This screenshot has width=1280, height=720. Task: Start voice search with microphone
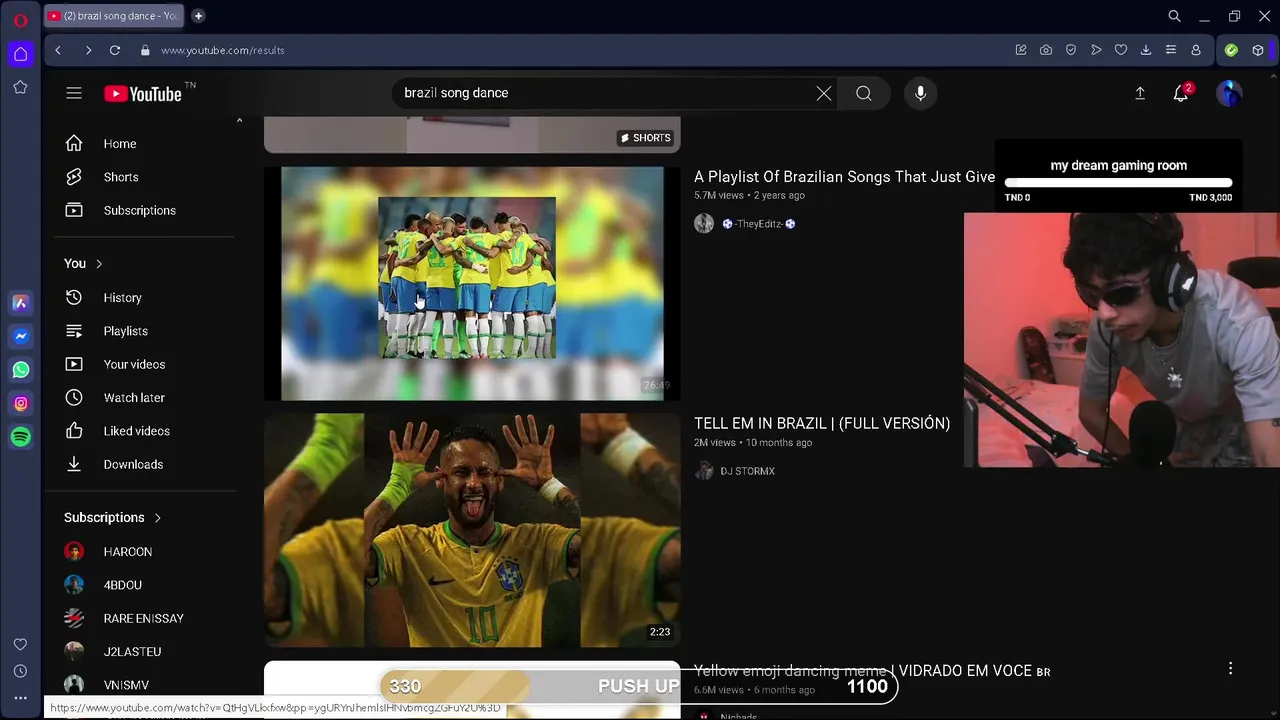coord(920,93)
